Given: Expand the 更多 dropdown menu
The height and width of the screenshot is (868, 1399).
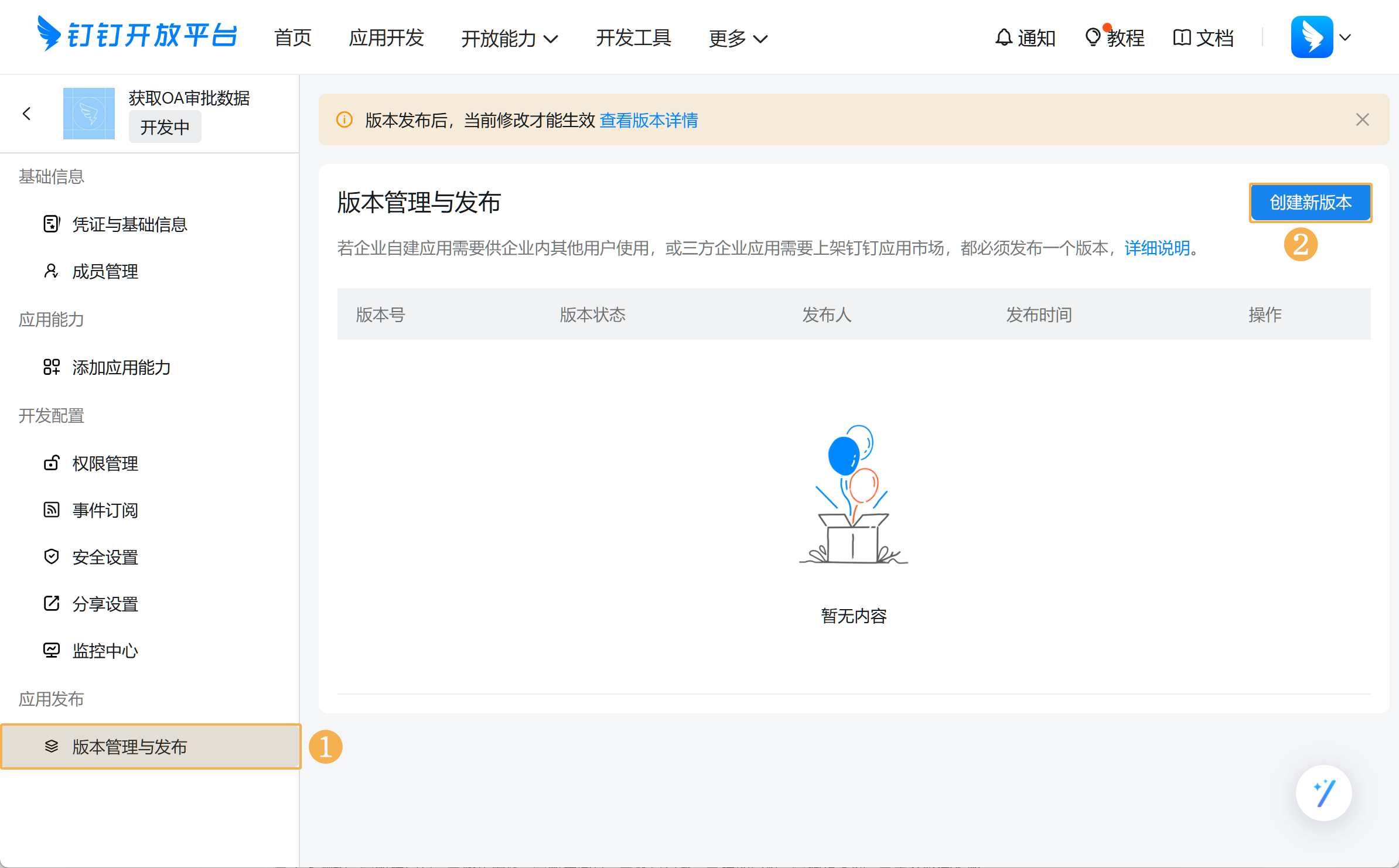Looking at the screenshot, I should click(738, 39).
